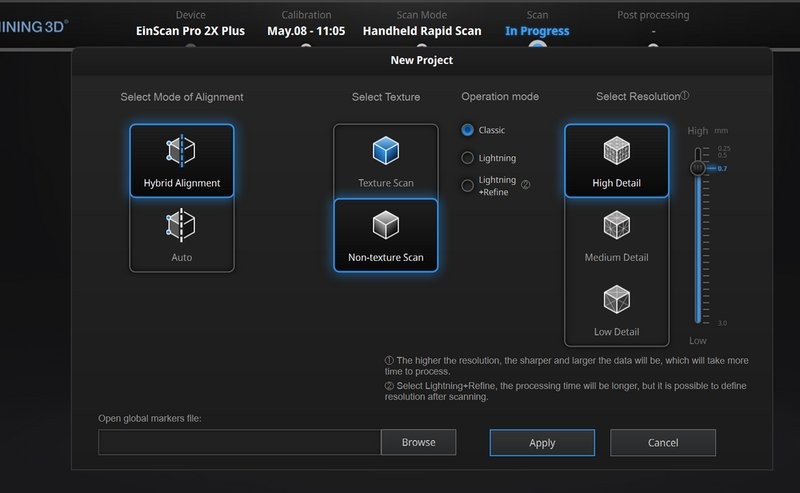Image resolution: width=800 pixels, height=493 pixels.
Task: Switch to the Scan Mode step
Action: coord(422,30)
